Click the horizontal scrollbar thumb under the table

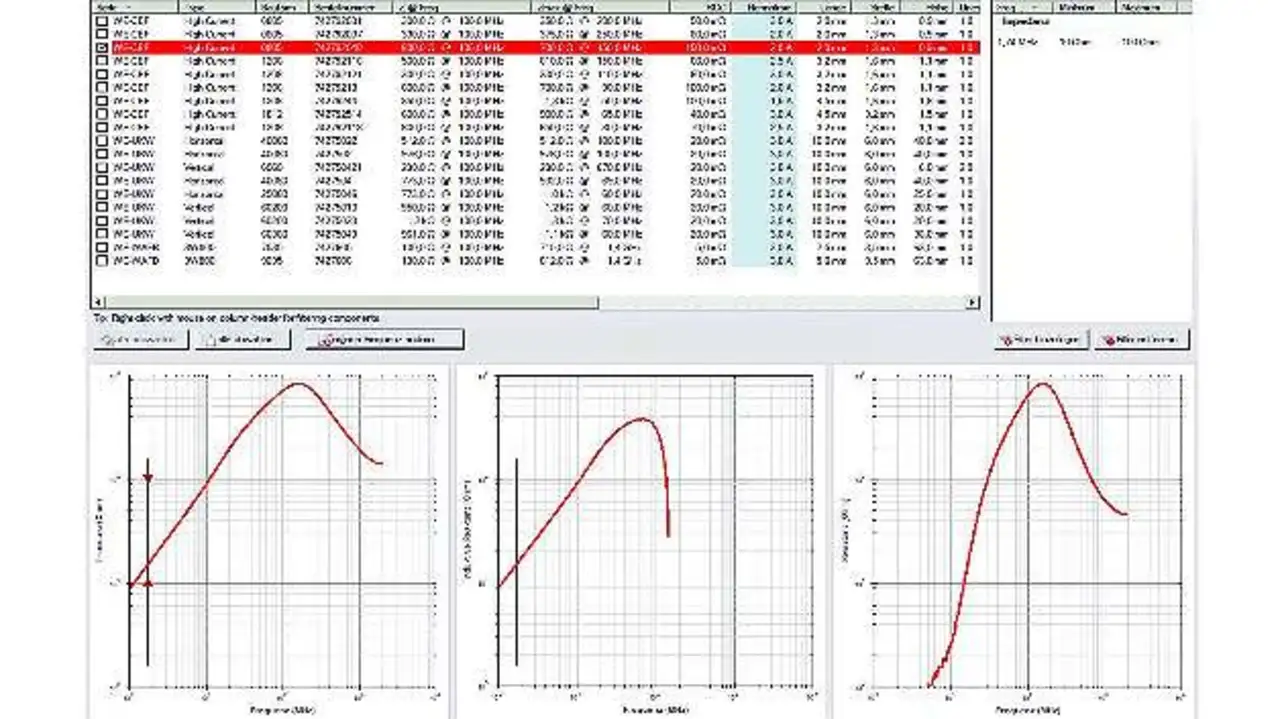[350, 302]
